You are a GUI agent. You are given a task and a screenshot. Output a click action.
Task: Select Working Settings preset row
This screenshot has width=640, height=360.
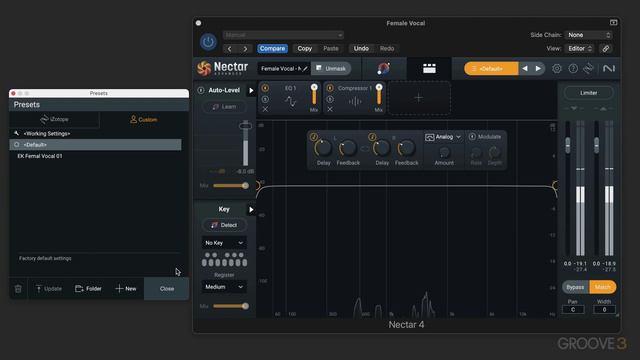[x=96, y=133]
